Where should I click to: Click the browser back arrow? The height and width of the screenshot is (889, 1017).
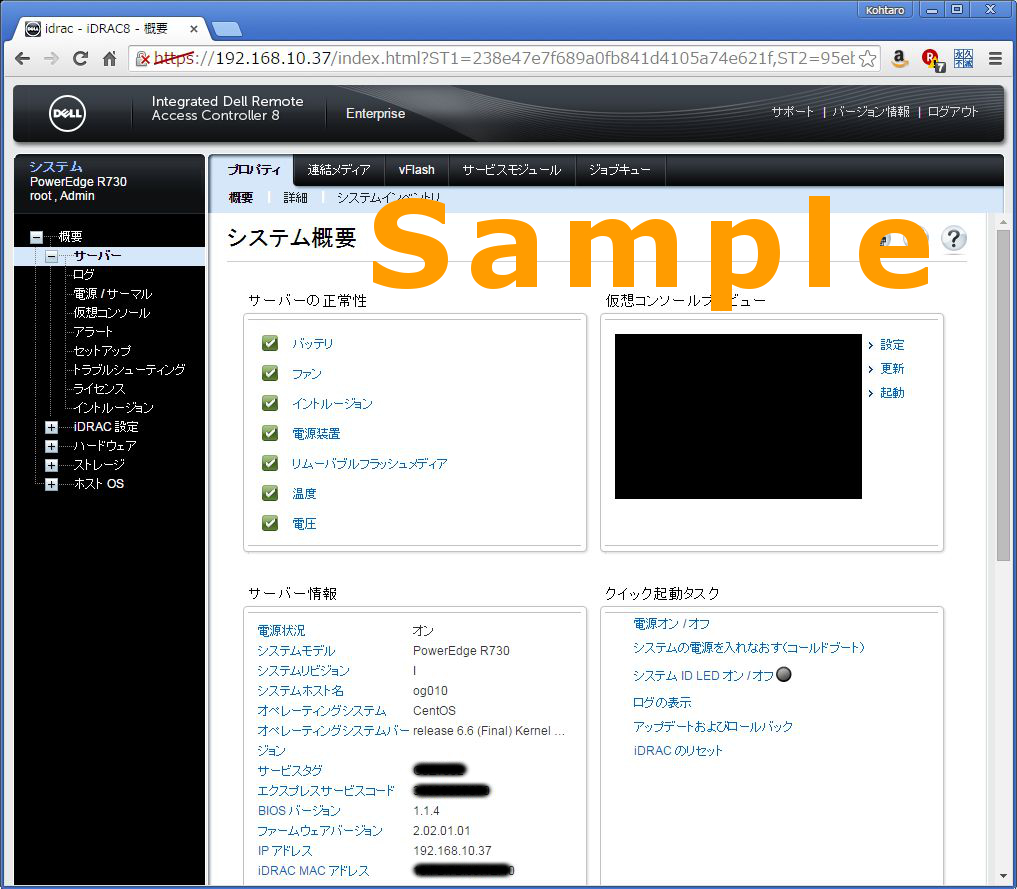click(23, 59)
